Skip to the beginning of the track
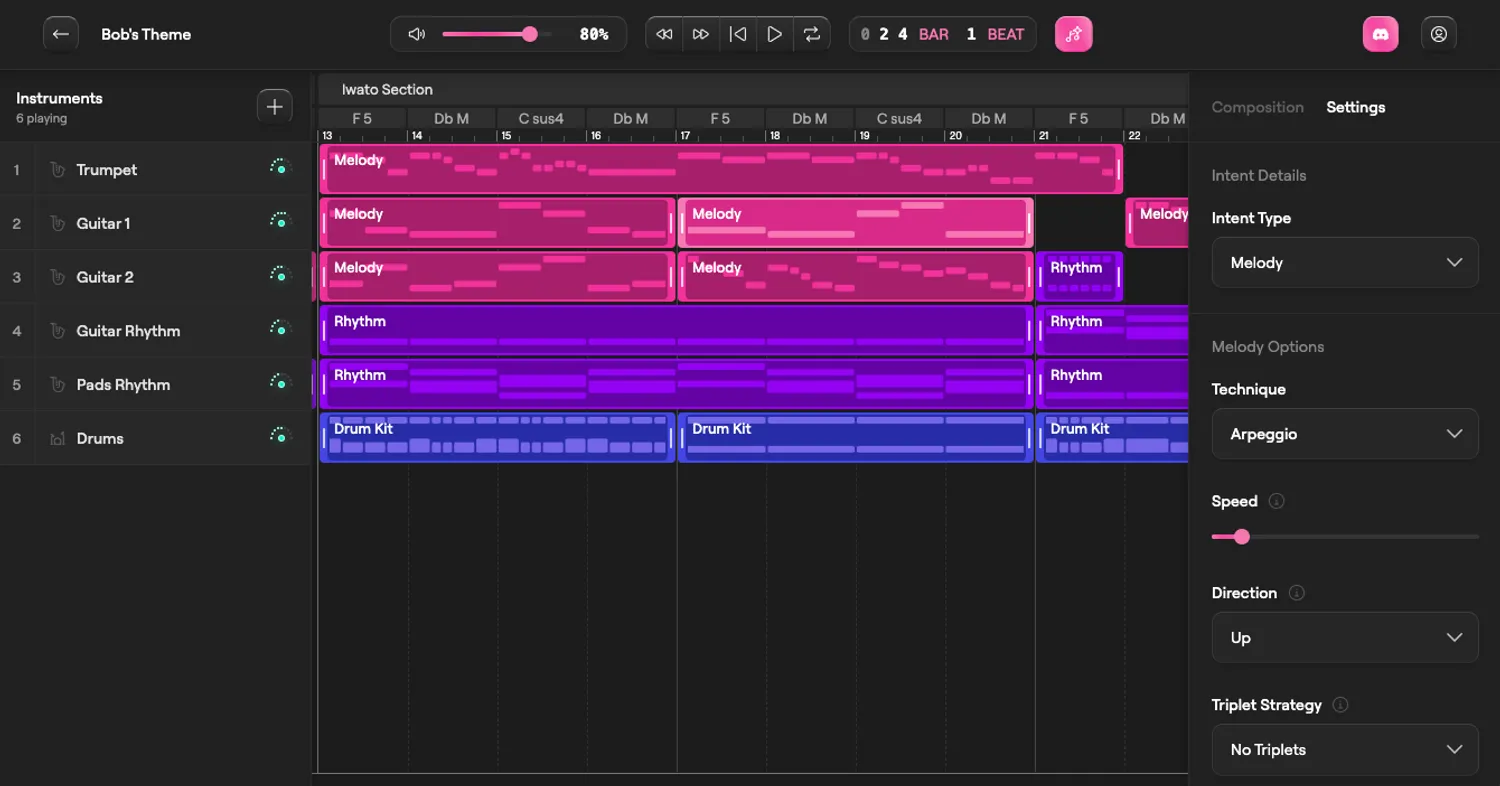The height and width of the screenshot is (786, 1500). tap(738, 34)
